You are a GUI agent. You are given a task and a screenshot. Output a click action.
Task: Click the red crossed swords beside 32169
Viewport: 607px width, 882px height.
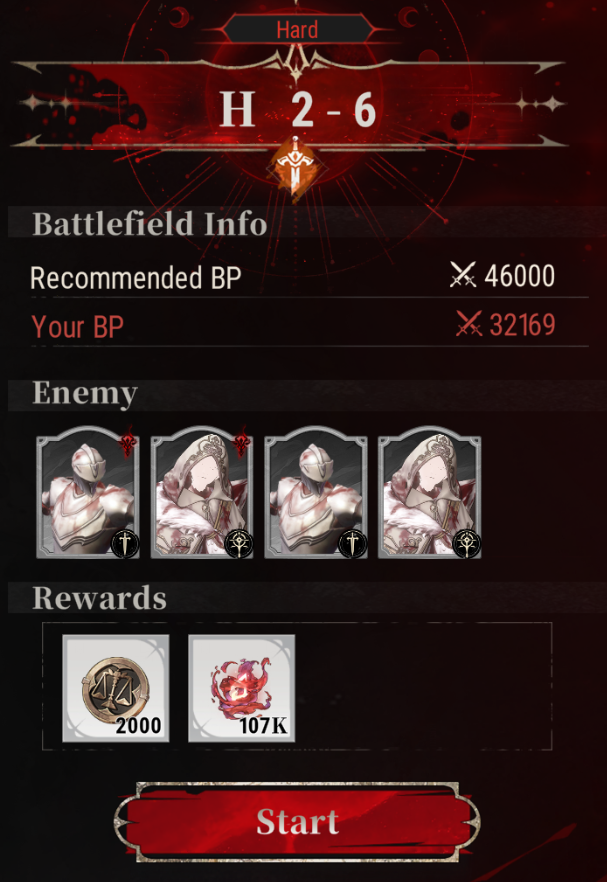[x=468, y=325]
